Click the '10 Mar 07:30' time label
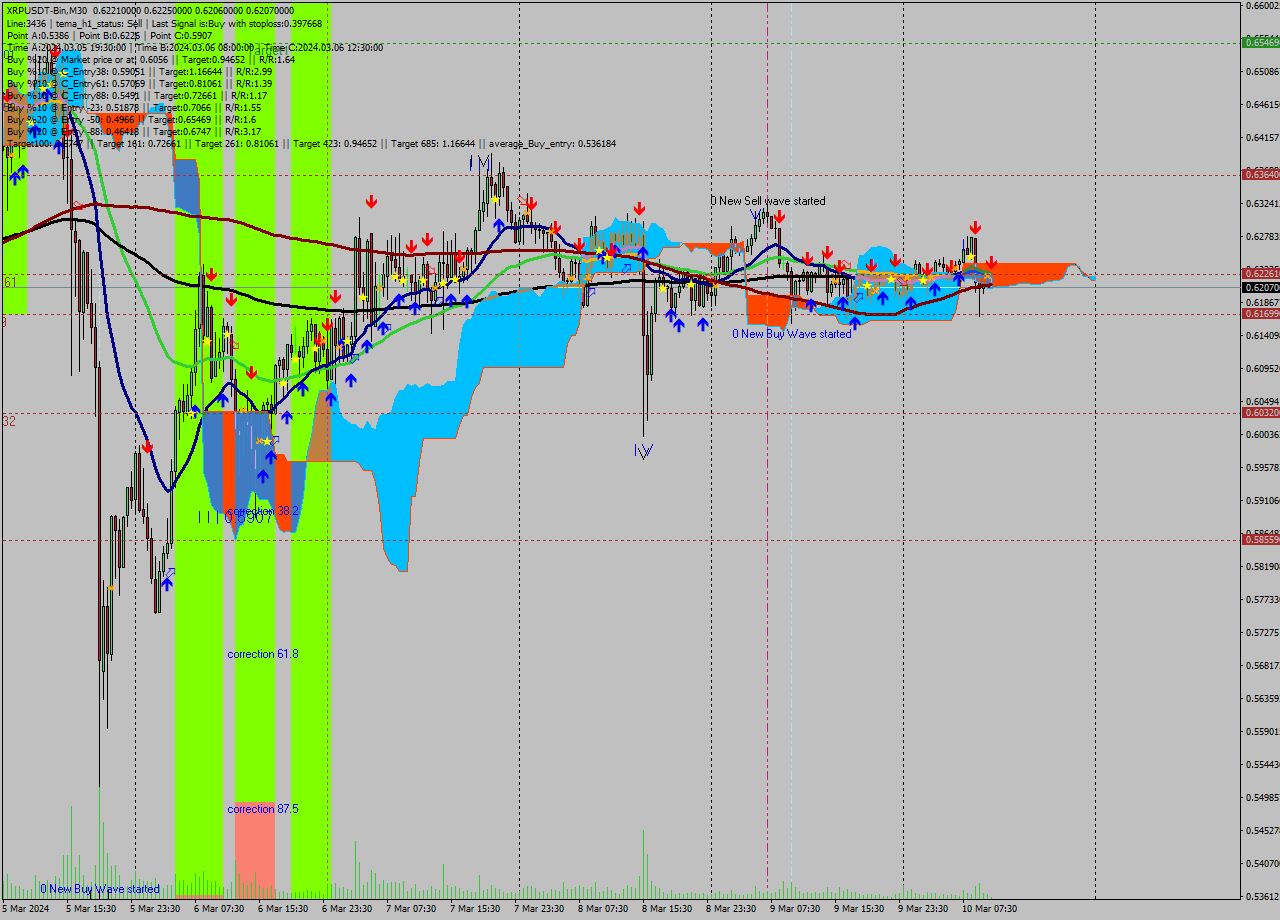The width and height of the screenshot is (1280, 920). pyautogui.click(x=989, y=909)
